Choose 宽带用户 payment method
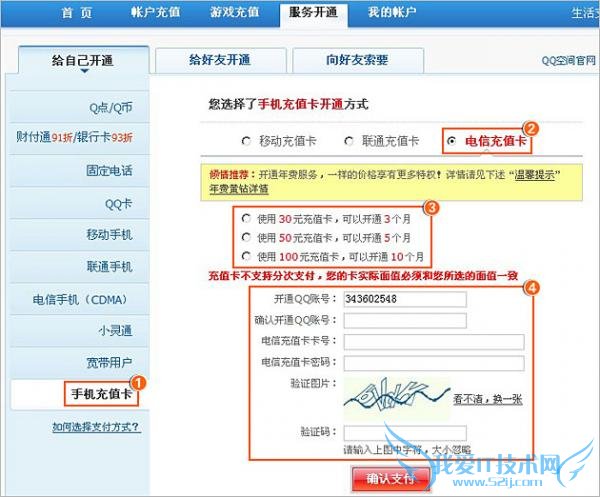Image resolution: width=600 pixels, height=497 pixels. [x=78, y=362]
